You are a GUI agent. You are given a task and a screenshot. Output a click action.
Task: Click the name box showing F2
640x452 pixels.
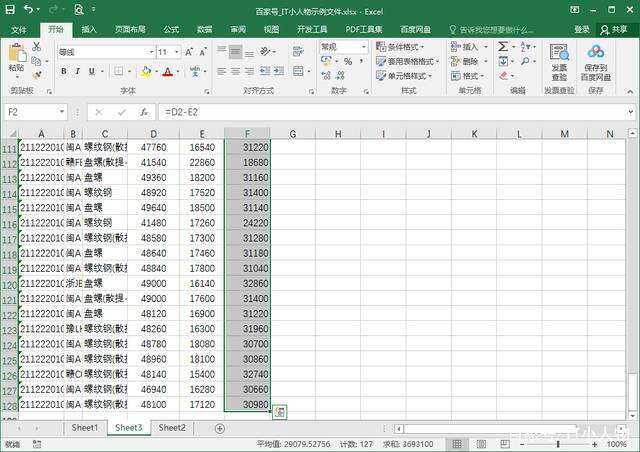click(x=36, y=112)
